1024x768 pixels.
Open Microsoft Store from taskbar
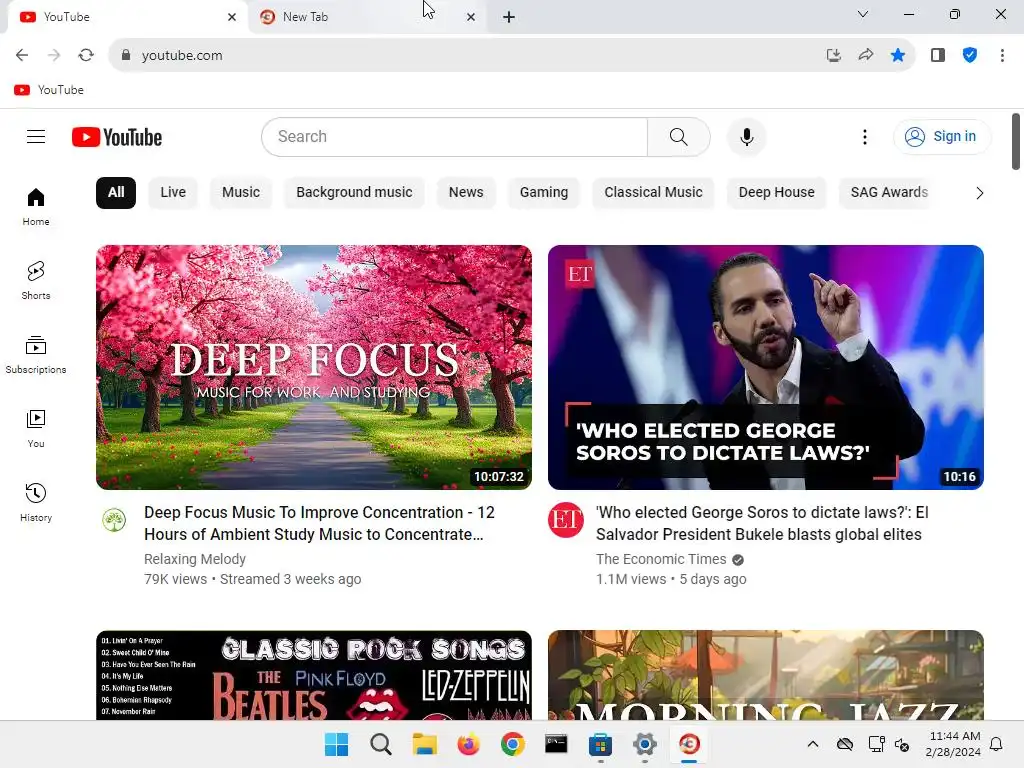(x=600, y=744)
